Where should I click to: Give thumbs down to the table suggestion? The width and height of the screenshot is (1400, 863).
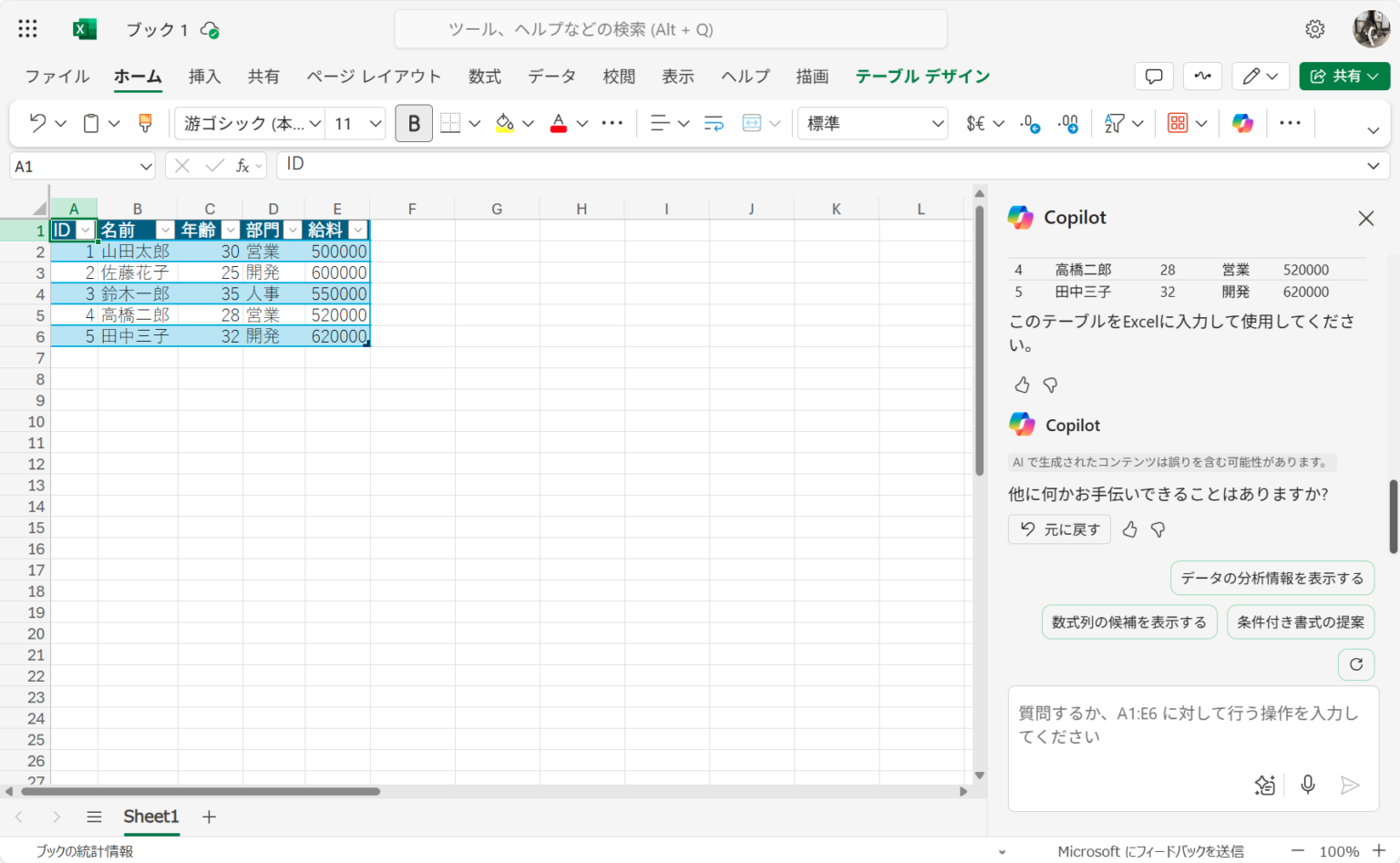coord(1050,385)
